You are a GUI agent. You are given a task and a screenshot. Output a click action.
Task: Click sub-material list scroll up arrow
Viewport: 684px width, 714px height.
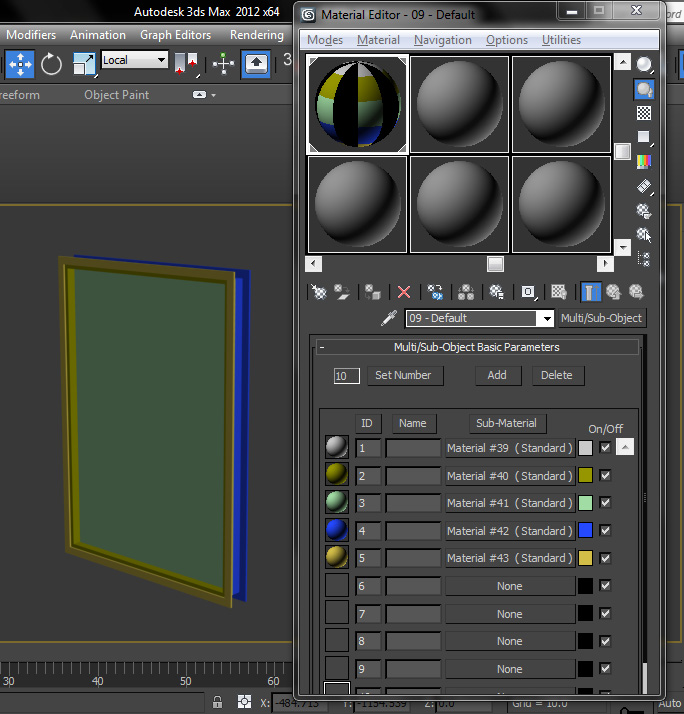click(625, 447)
